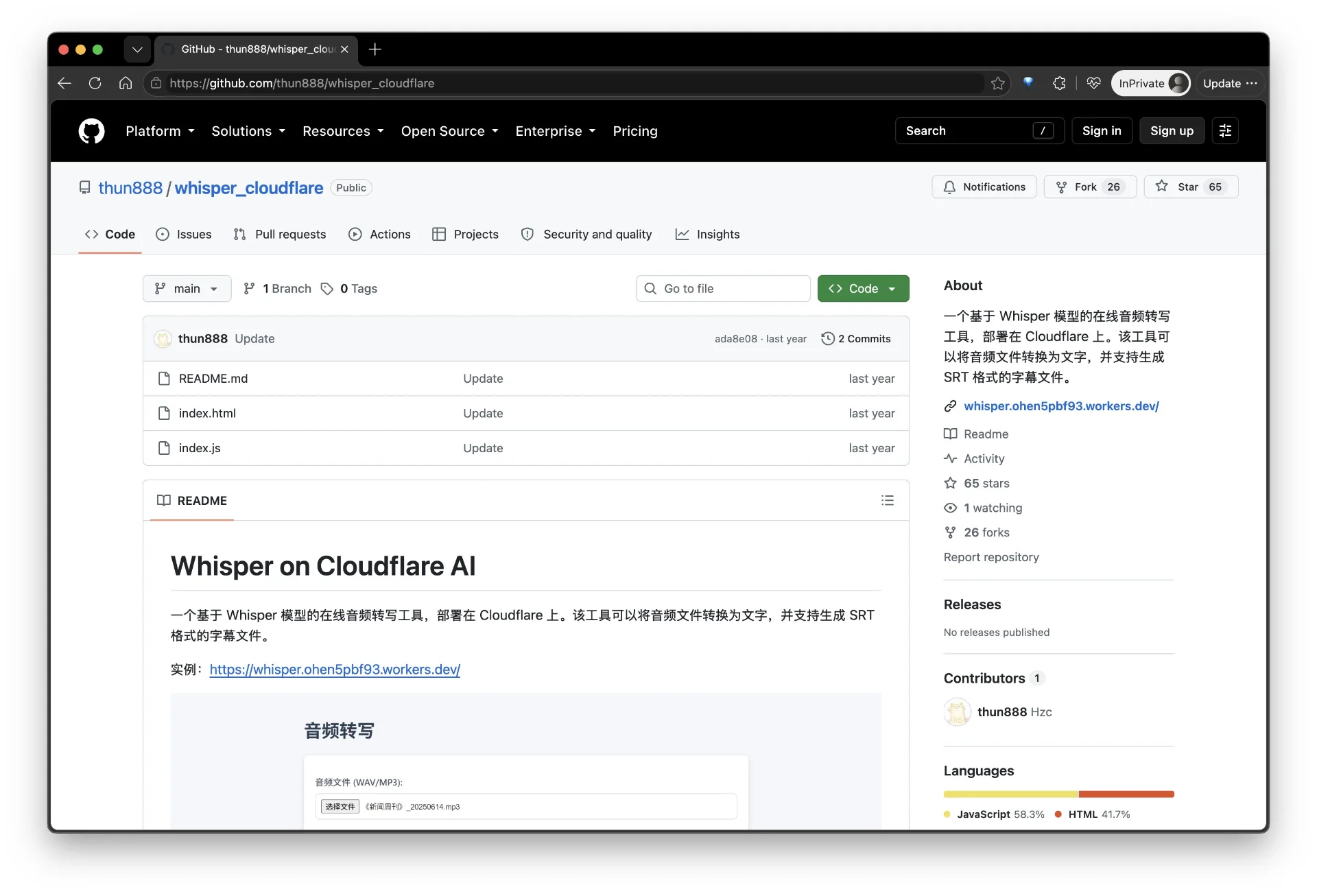Select the Code tab
Viewport: 1317px width, 896px height.
110,234
